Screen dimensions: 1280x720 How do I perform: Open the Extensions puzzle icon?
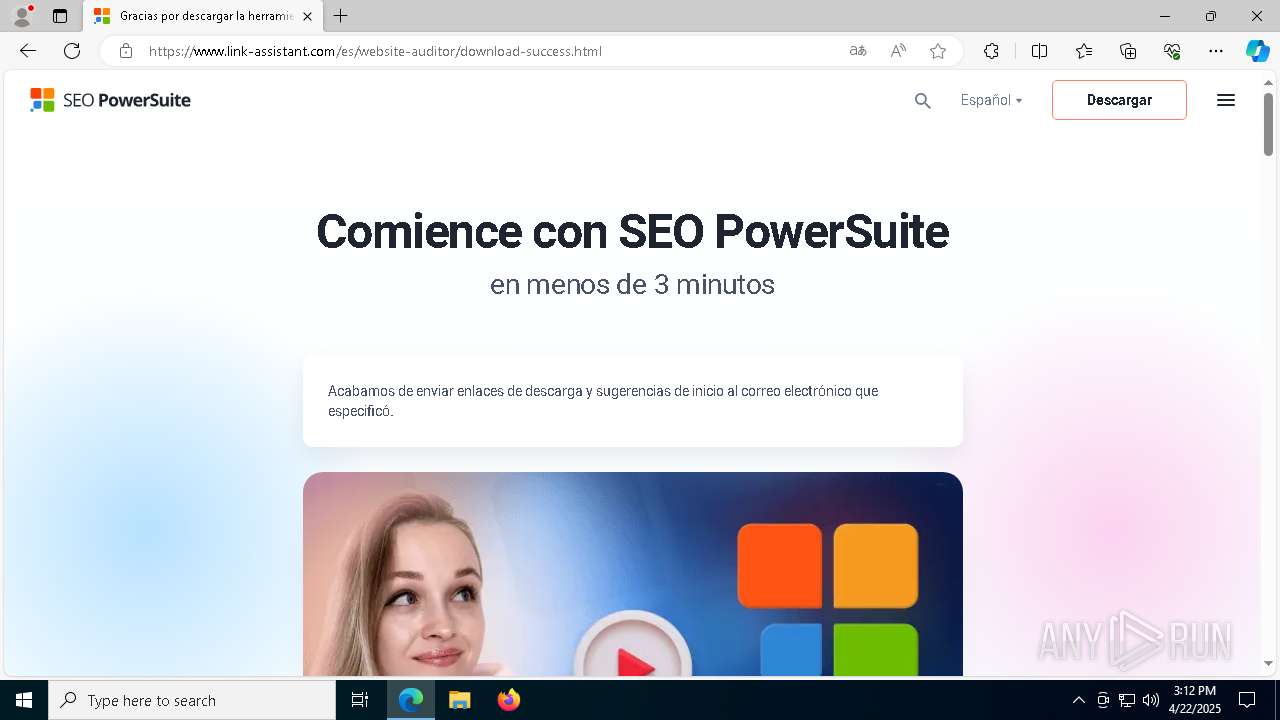991,51
